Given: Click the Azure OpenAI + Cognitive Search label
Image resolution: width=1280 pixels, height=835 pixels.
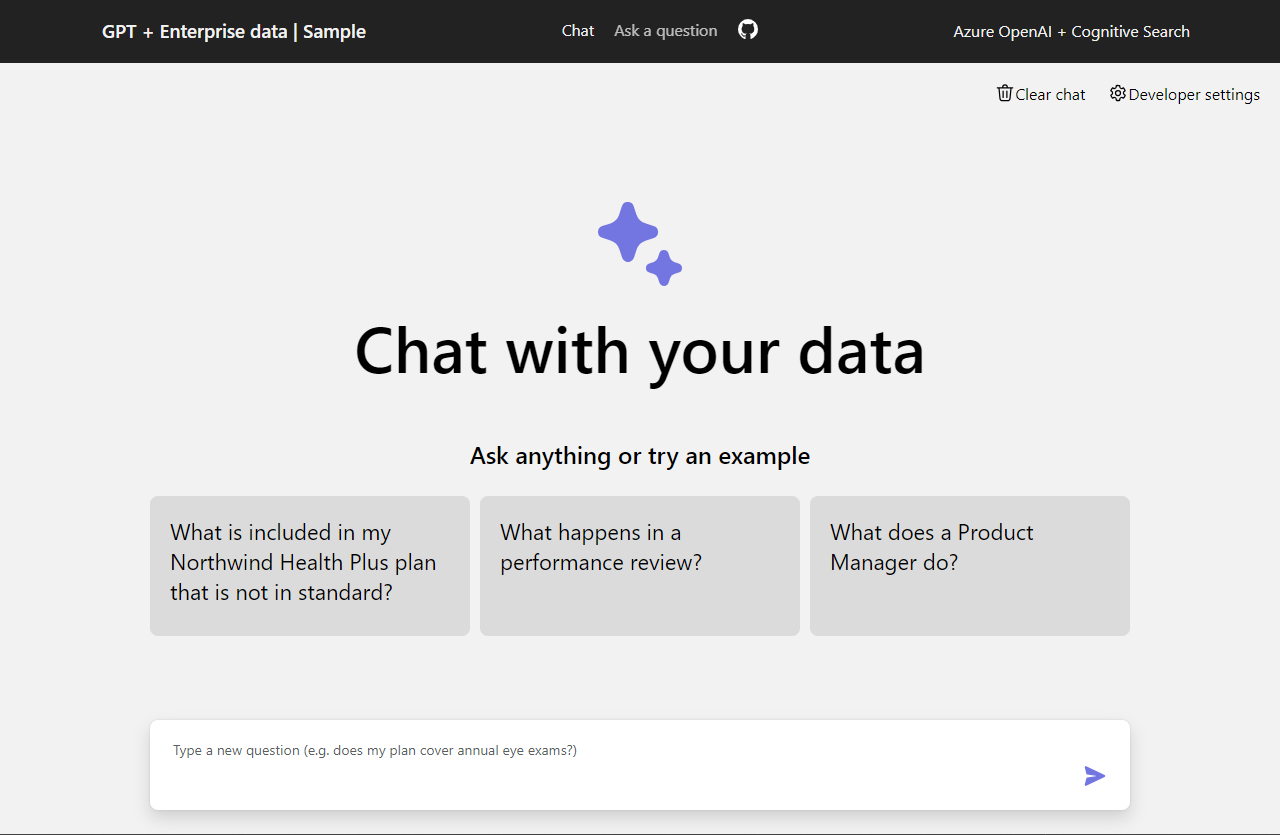Looking at the screenshot, I should point(1071,31).
